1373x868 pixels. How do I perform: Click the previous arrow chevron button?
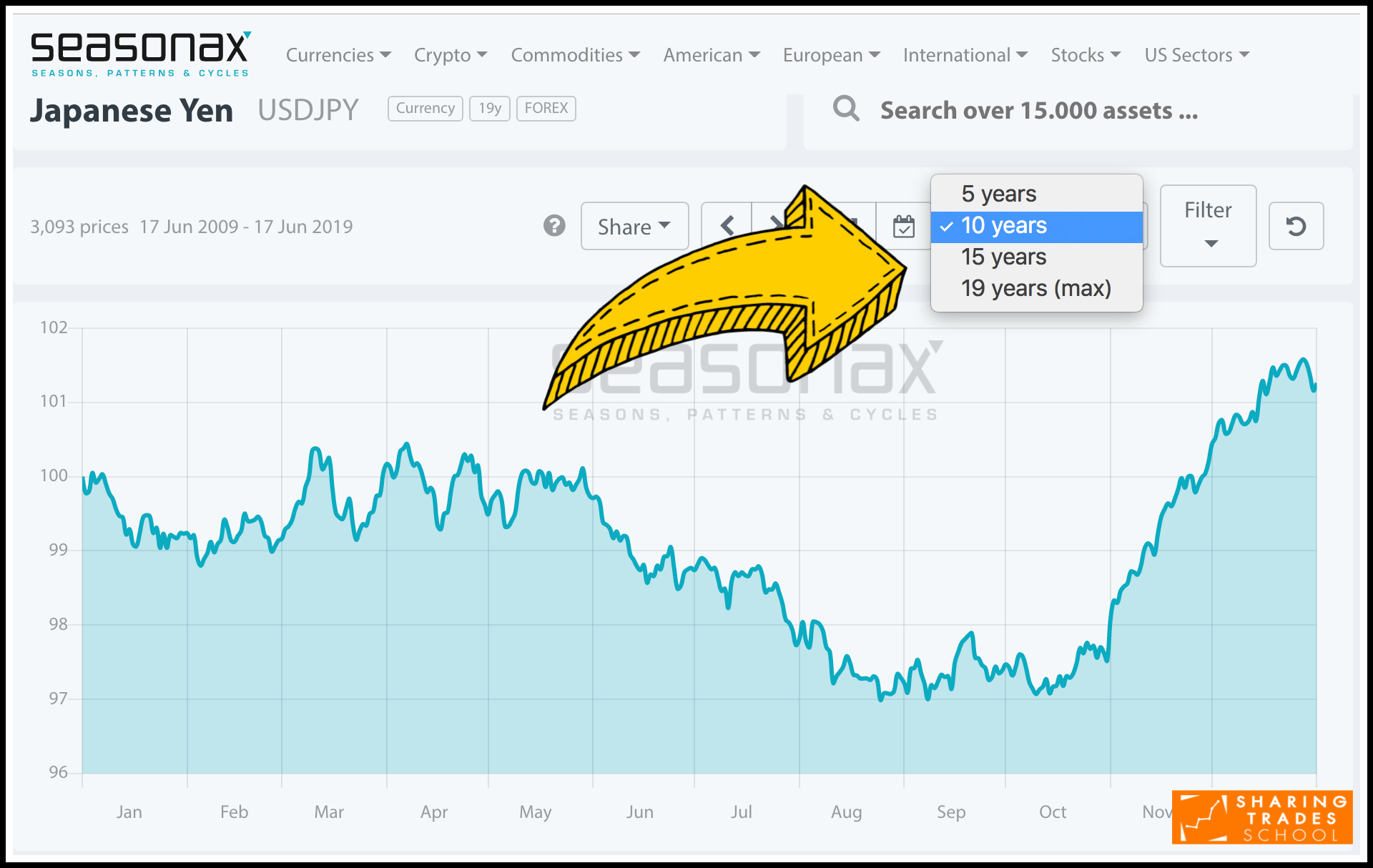point(727,226)
